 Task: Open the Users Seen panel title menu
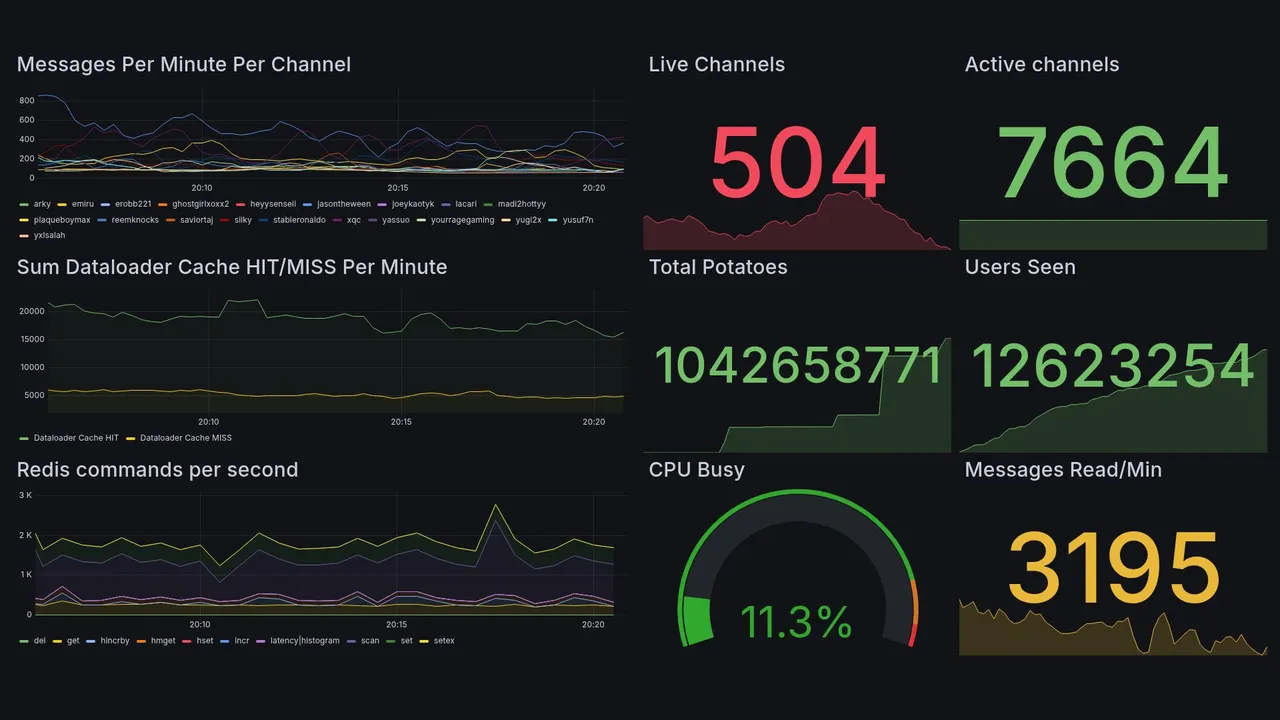pyautogui.click(x=1020, y=267)
